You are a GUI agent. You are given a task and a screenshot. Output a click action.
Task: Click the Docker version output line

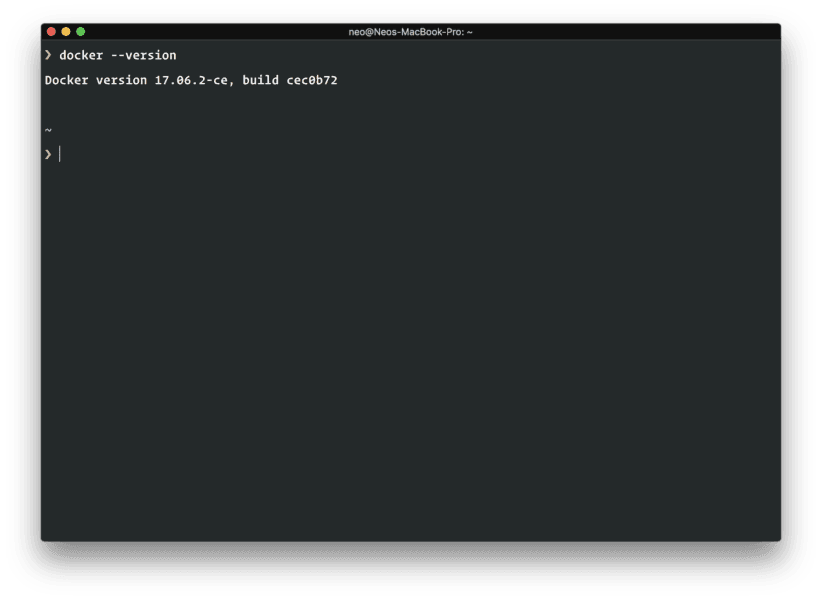tap(190, 80)
